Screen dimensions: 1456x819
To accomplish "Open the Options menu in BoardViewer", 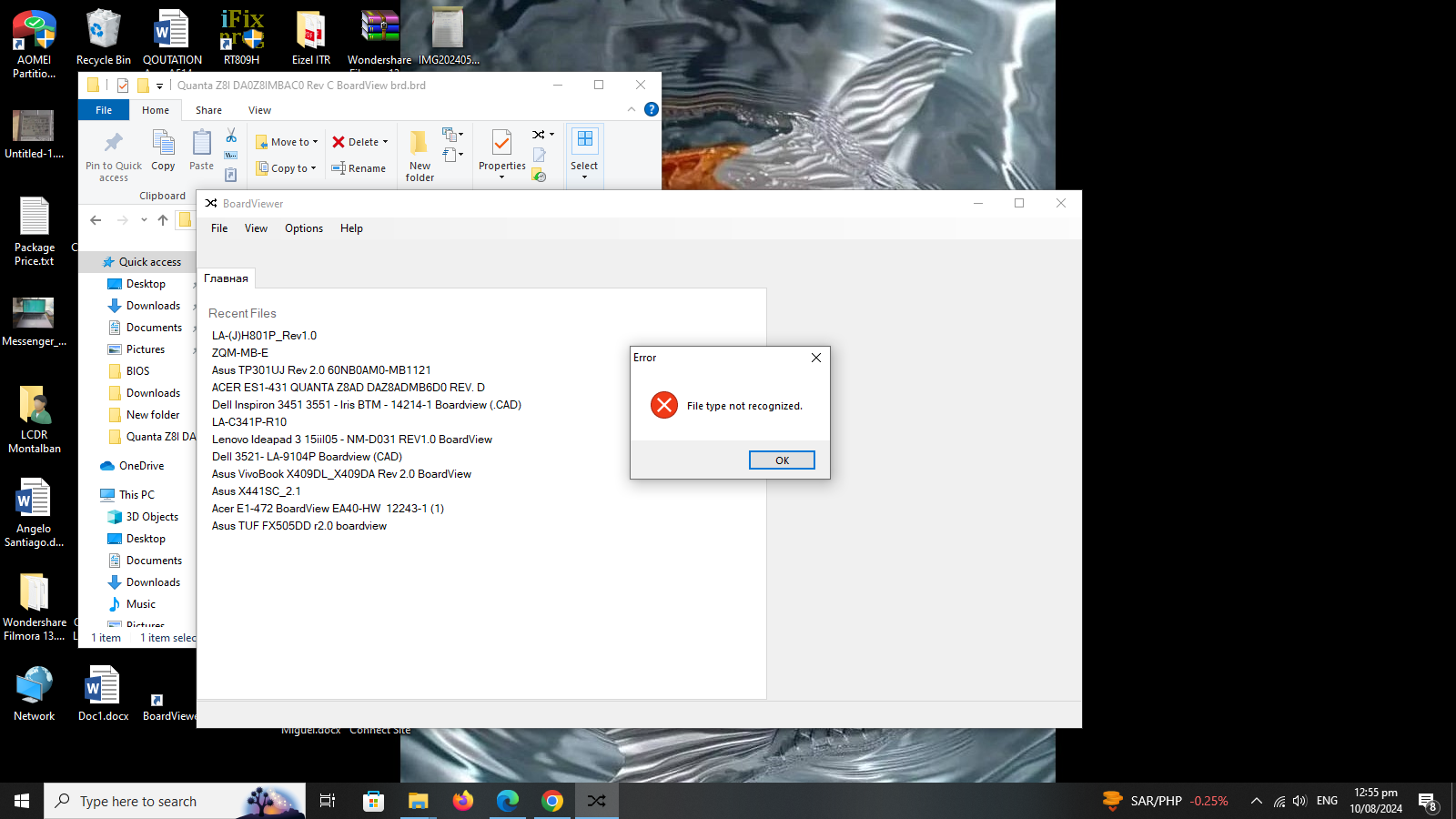I will tap(303, 228).
